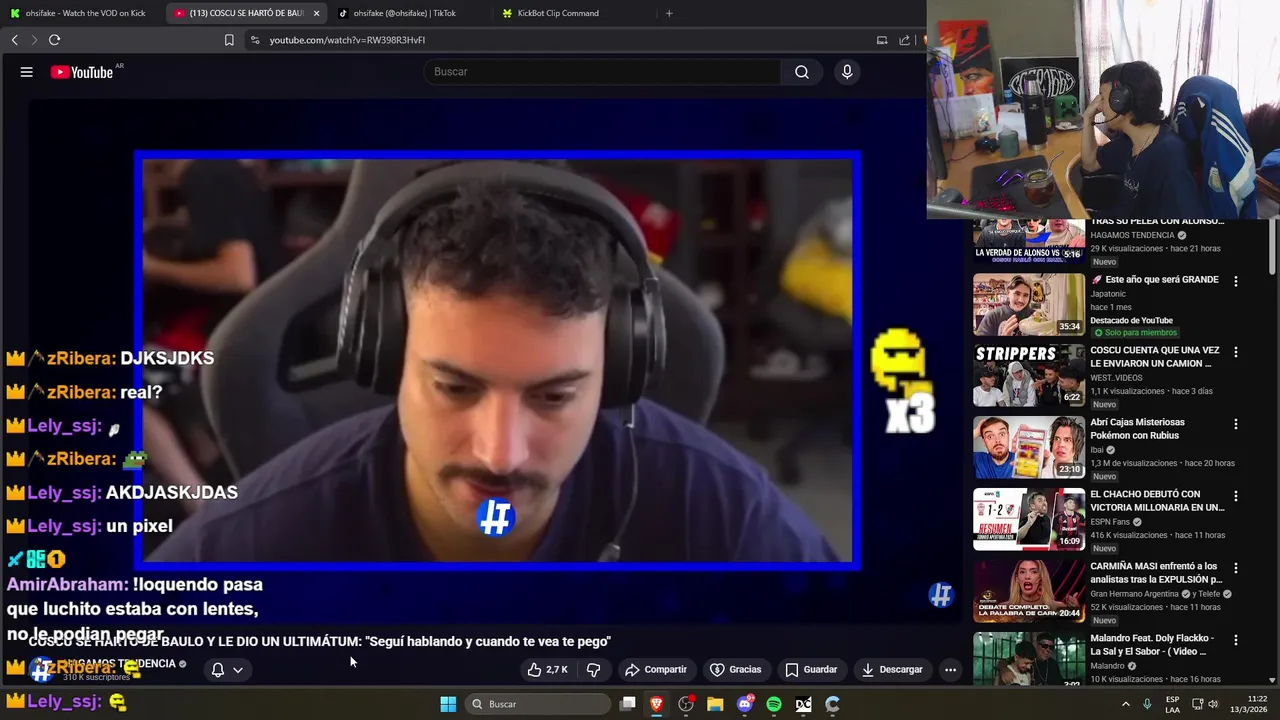1280x720 pixels.
Task: Click the Windows taskbar Buscar search box
Action: (540, 704)
